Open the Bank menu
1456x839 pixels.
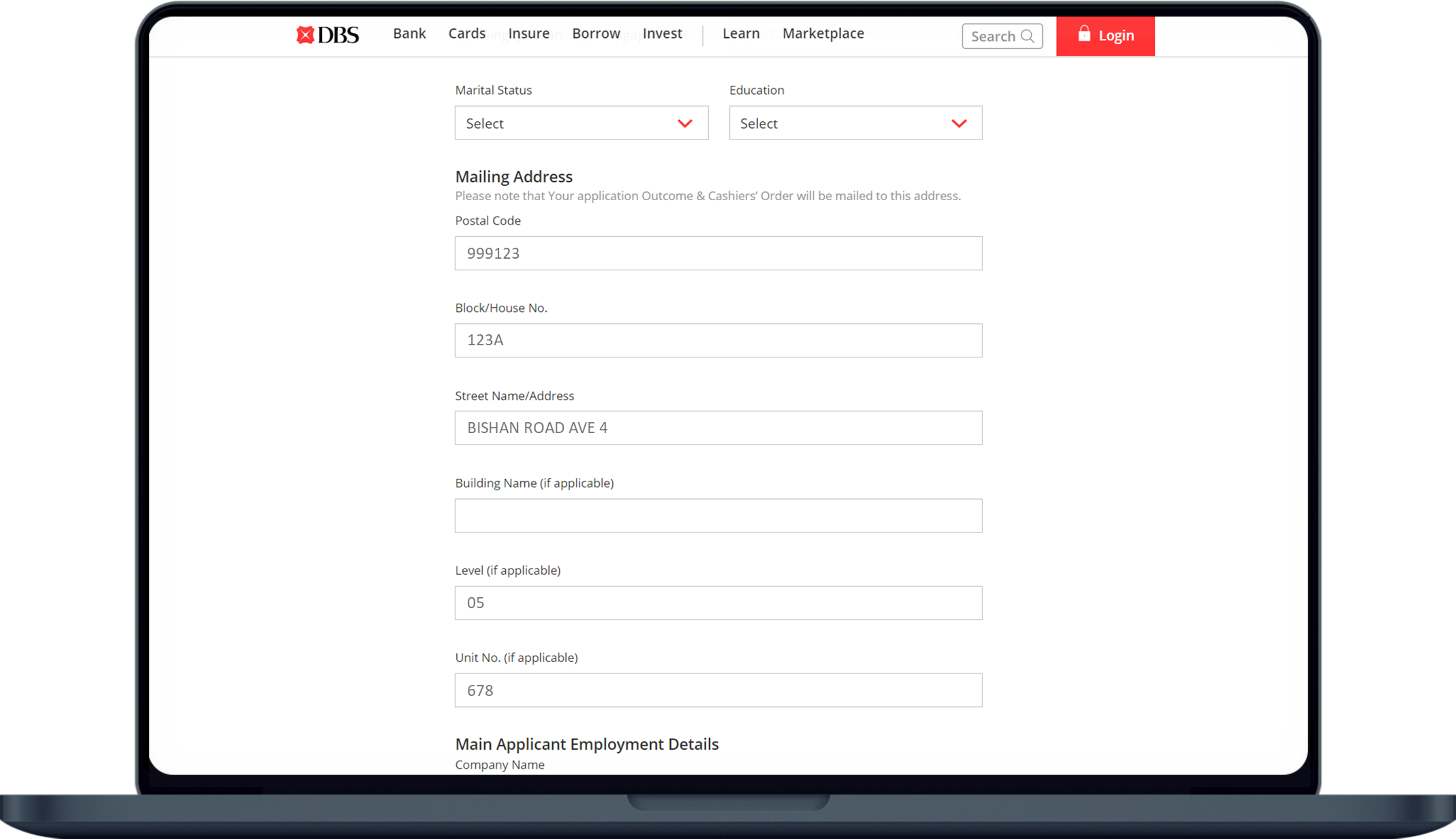click(x=409, y=34)
